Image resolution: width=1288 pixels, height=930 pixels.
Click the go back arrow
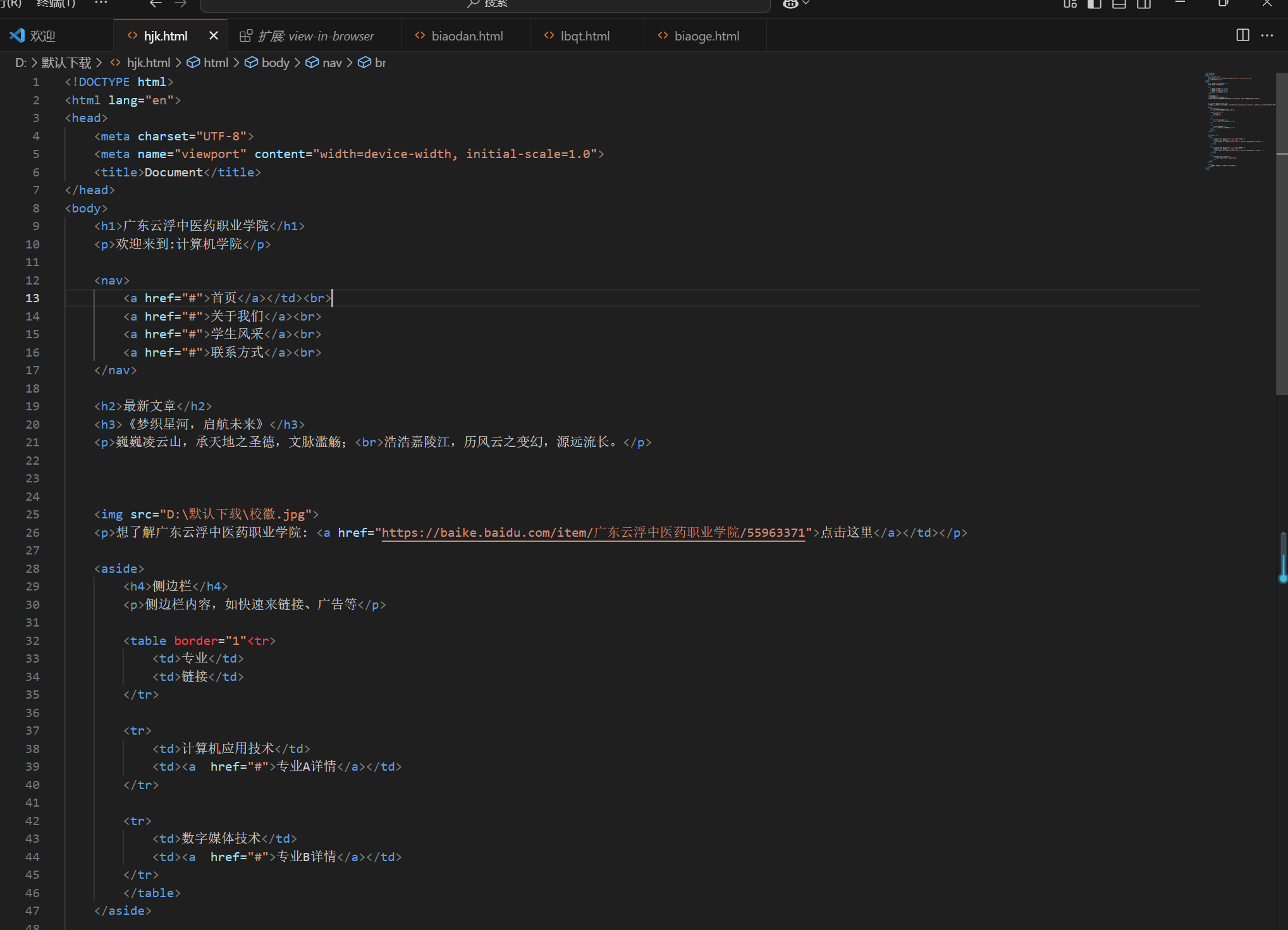(156, 4)
